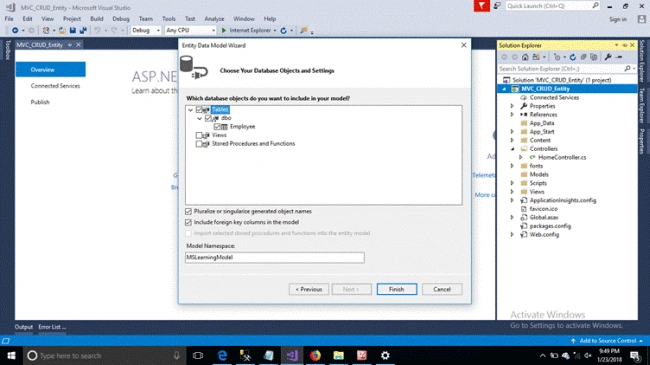
Task: Toggle Pluralize or singularize generated object names
Action: coord(188,212)
